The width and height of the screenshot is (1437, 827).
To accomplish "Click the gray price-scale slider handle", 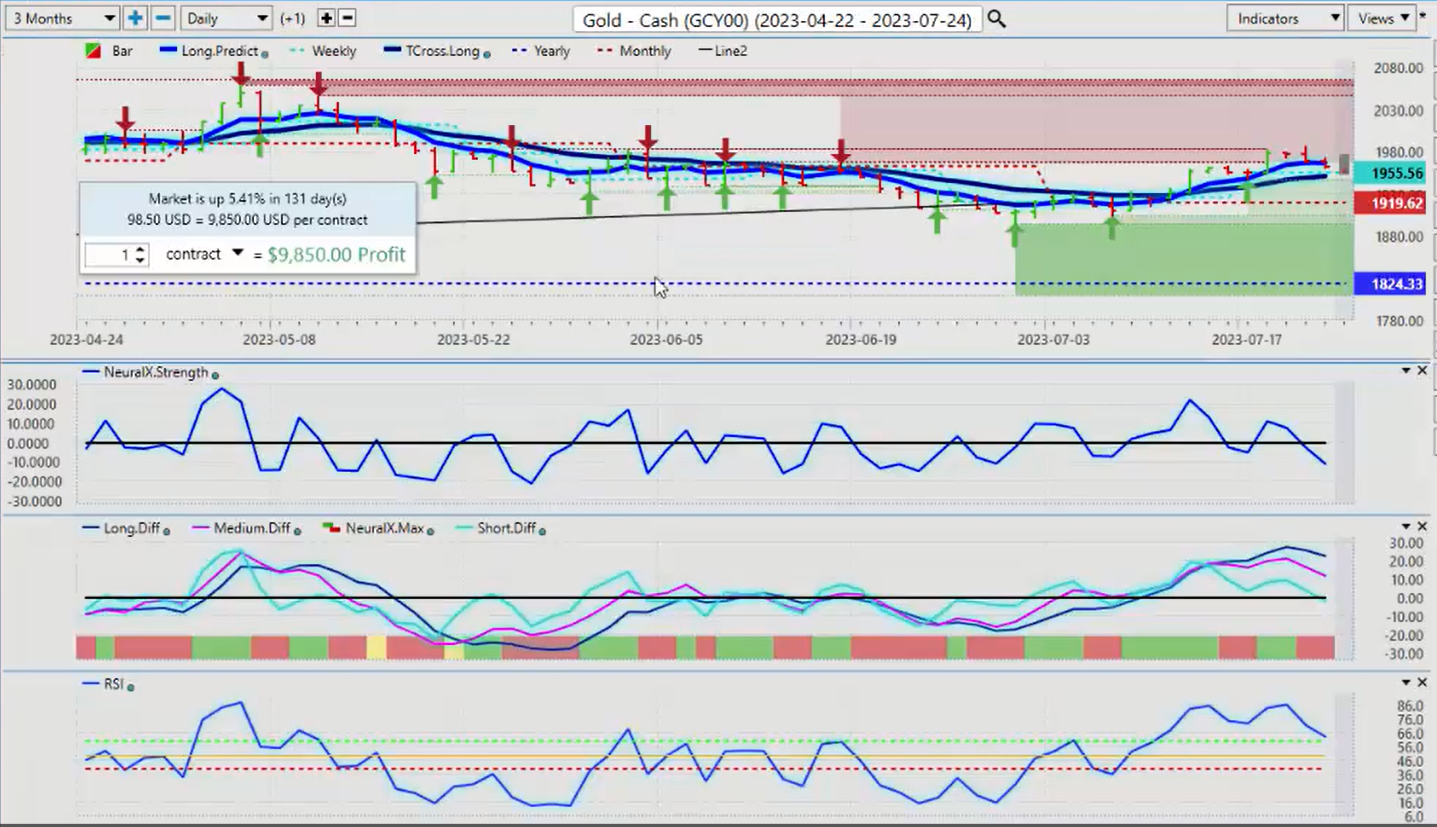I will coord(1346,164).
